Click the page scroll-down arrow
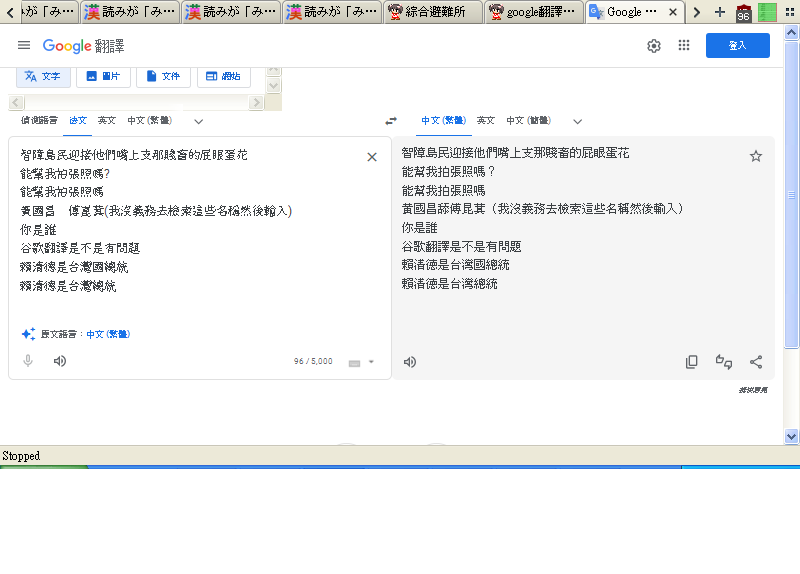The height and width of the screenshot is (574, 800). click(791, 436)
